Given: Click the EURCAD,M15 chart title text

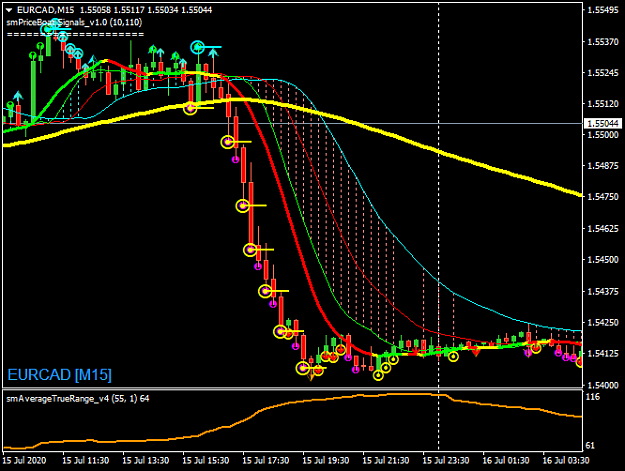Looking at the screenshot, I should 45,10.
